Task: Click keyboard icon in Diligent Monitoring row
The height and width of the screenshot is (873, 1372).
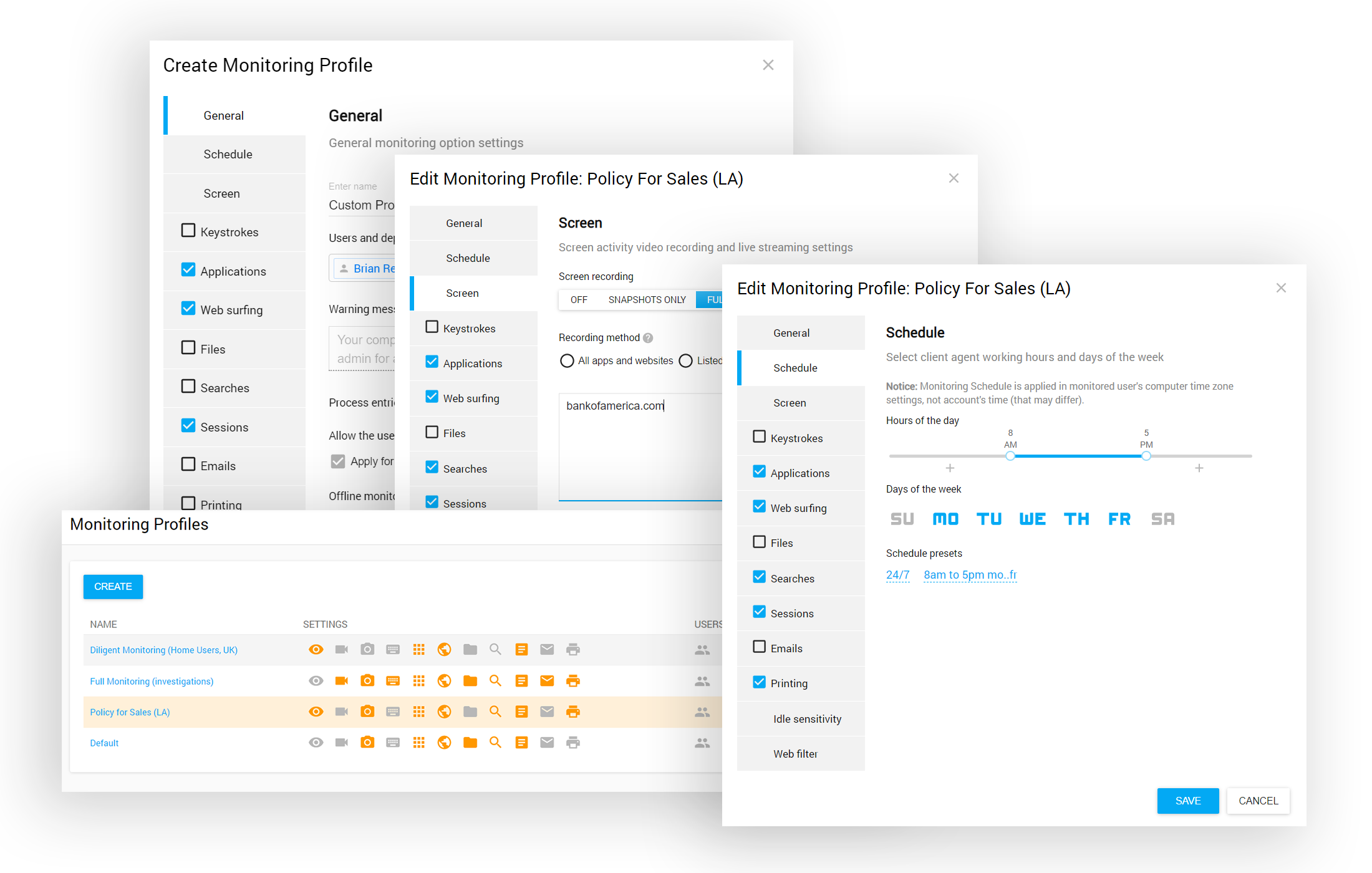Action: 393,650
